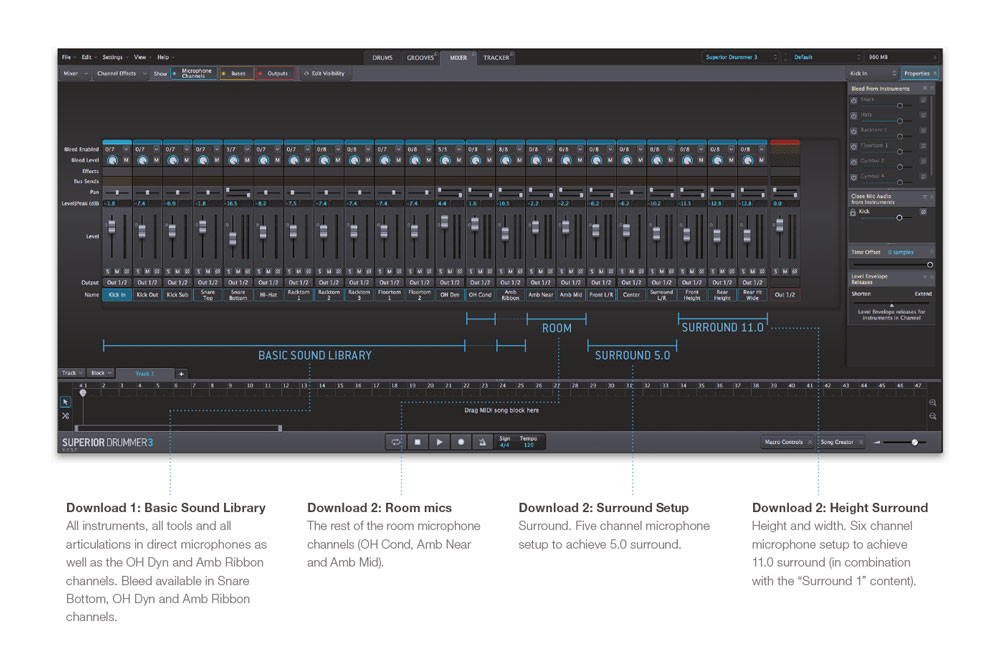
Task: Switch to the Grooves tab
Action: [420, 58]
